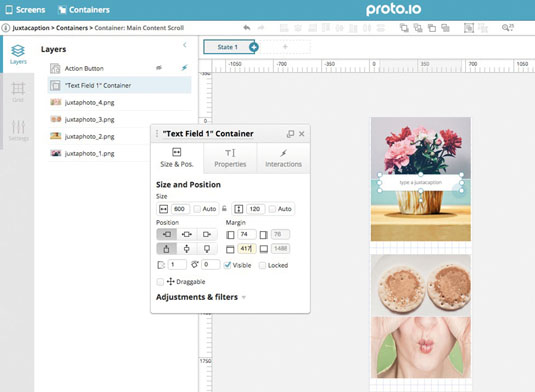The width and height of the screenshot is (535, 392).
Task: Open the Containers menu
Action: click(x=84, y=10)
